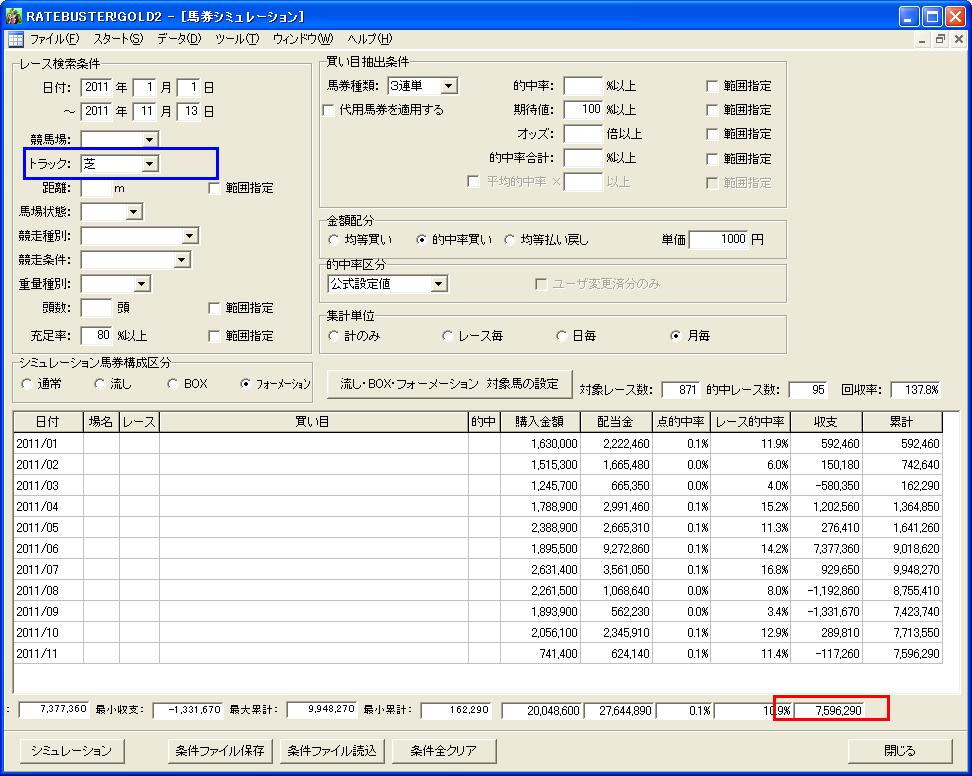Select 流し ticket composition radio

99,384
